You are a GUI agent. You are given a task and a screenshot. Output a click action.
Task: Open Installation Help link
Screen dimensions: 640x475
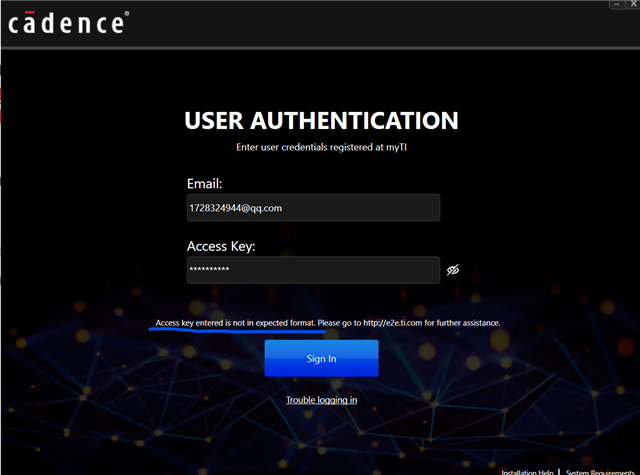(x=527, y=471)
